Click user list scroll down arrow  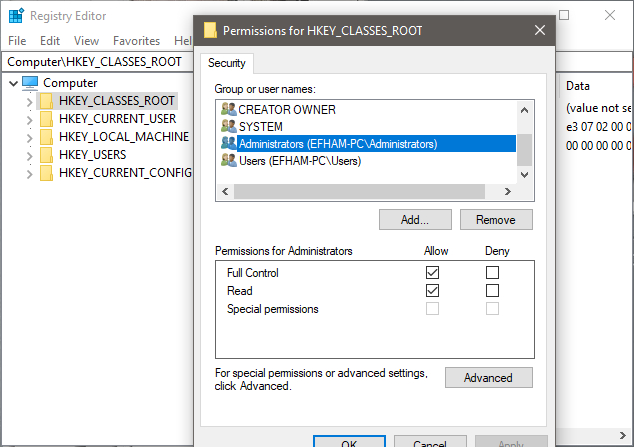point(524,175)
